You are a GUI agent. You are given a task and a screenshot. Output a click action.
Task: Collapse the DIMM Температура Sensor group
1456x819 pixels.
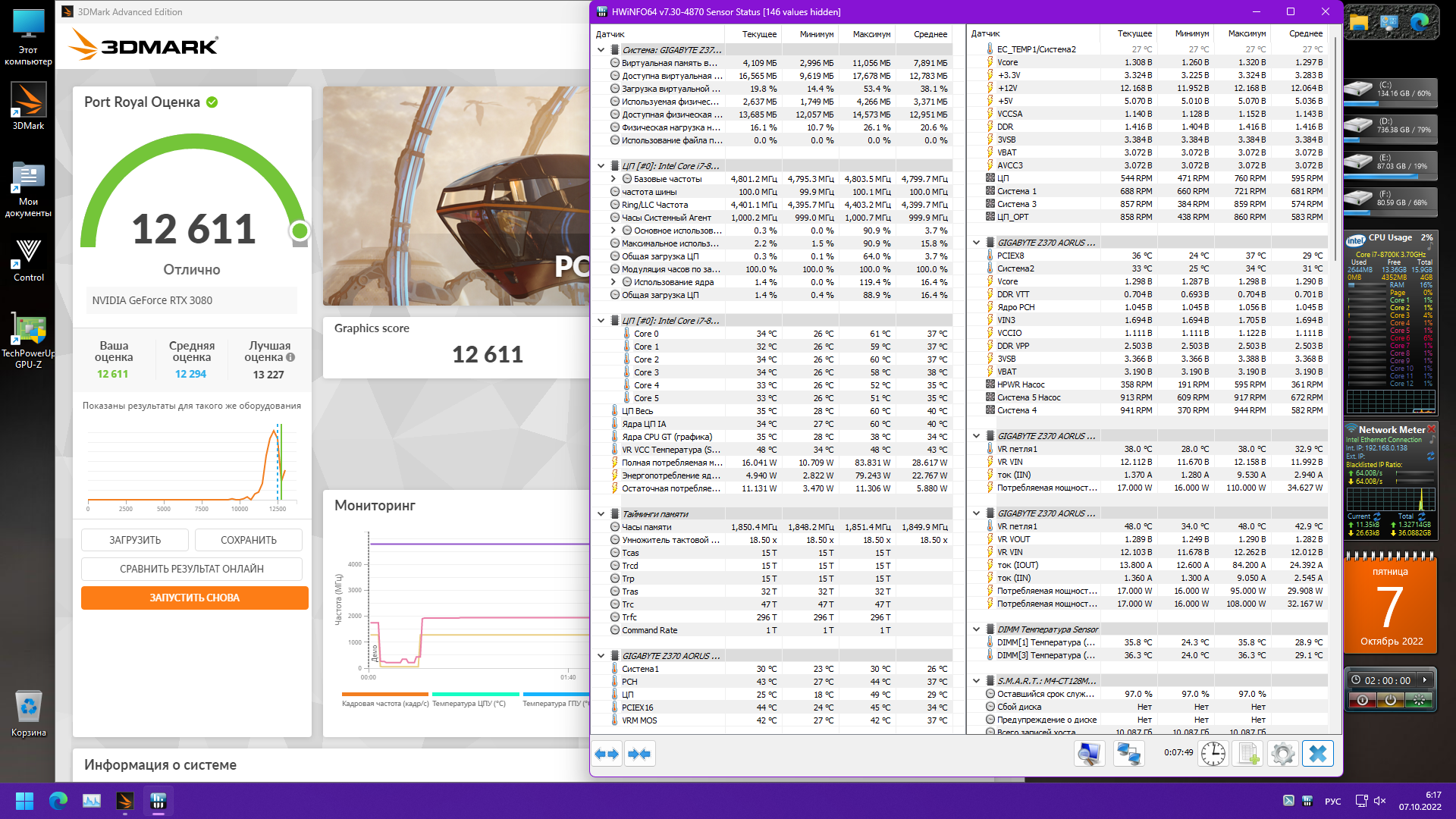(x=976, y=629)
